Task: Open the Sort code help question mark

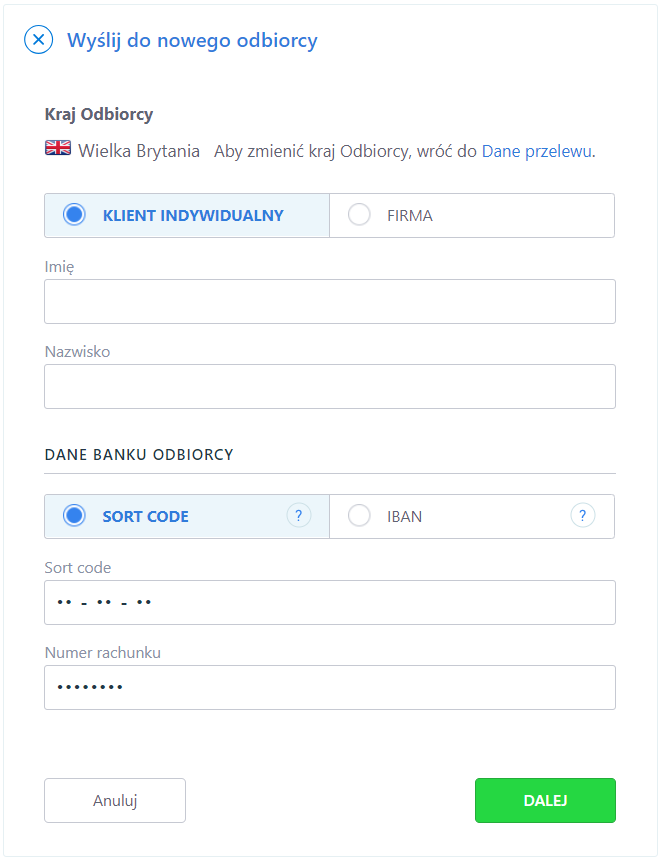Action: [299, 515]
